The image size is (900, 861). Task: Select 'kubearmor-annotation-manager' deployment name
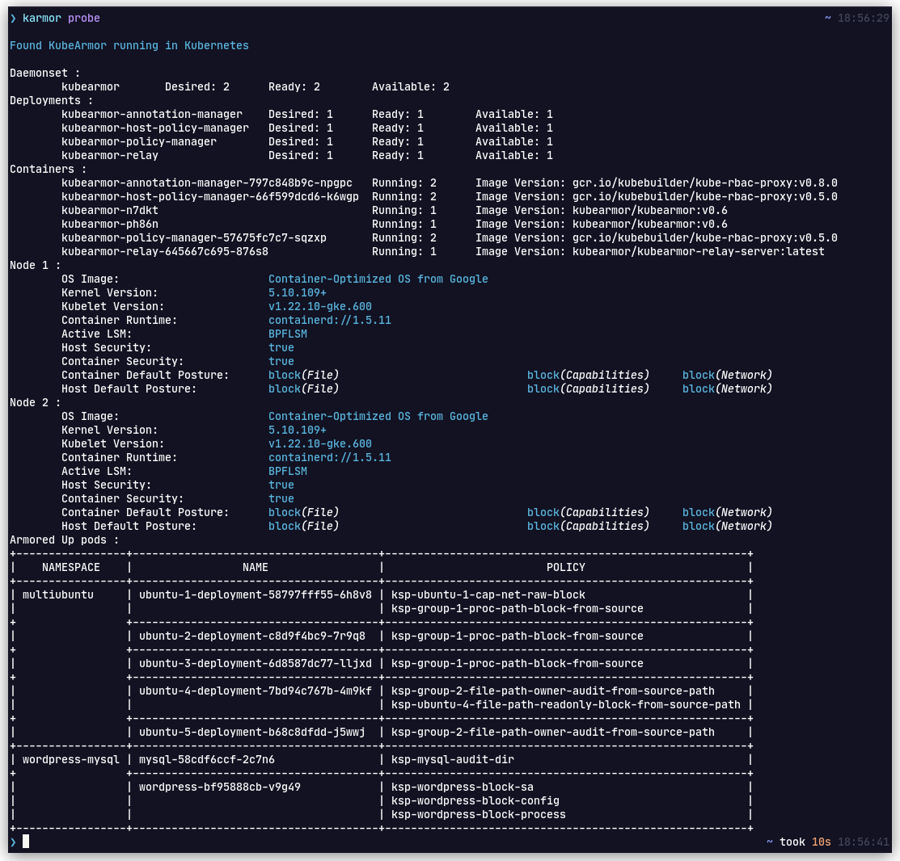[152, 114]
